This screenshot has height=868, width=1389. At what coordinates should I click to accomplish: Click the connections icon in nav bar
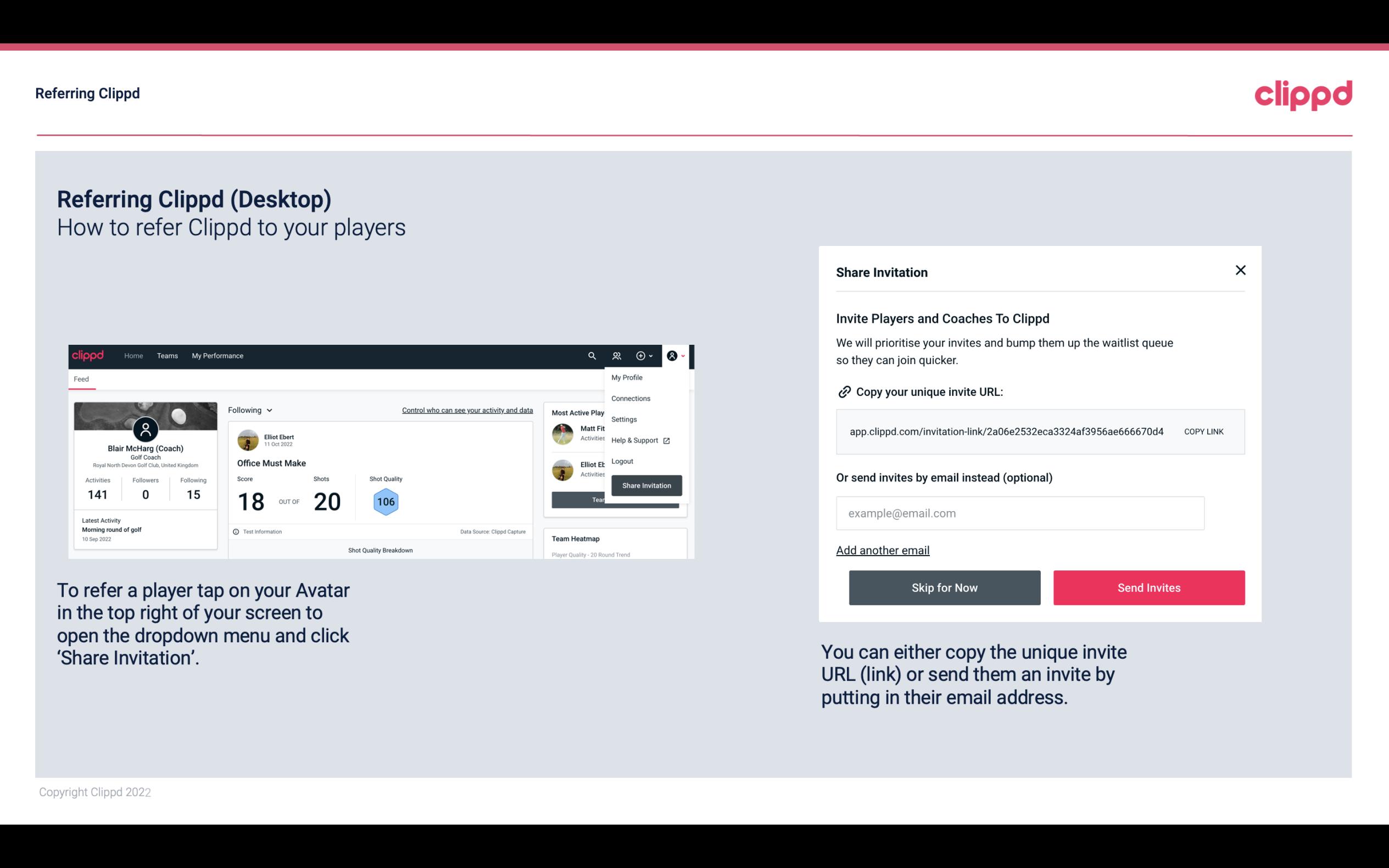pos(616,356)
